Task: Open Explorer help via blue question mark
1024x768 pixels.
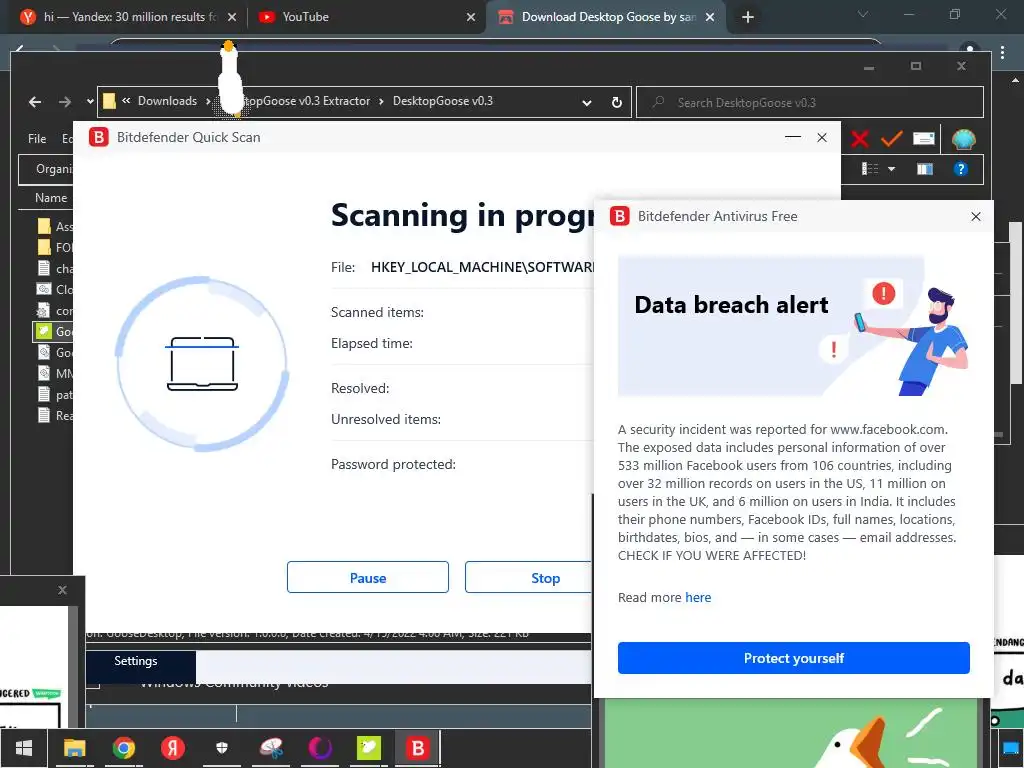Action: [960, 169]
